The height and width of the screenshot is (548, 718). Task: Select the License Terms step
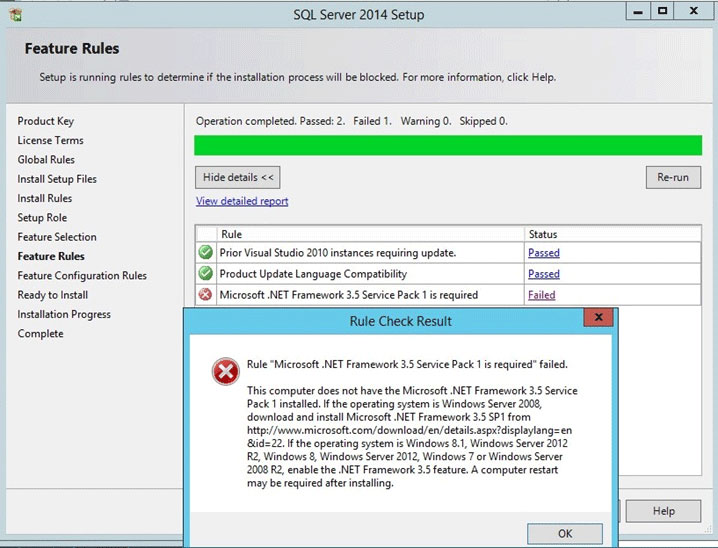click(x=50, y=141)
